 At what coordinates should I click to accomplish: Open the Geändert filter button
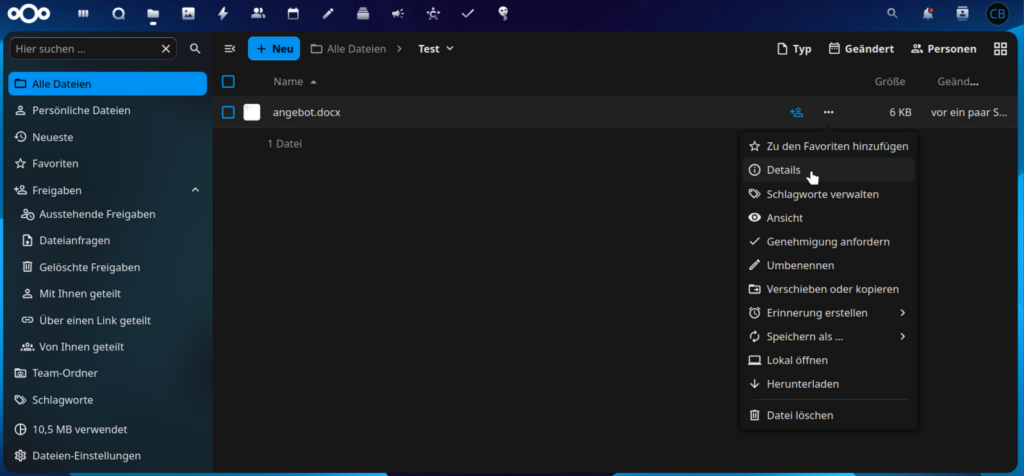coord(861,49)
